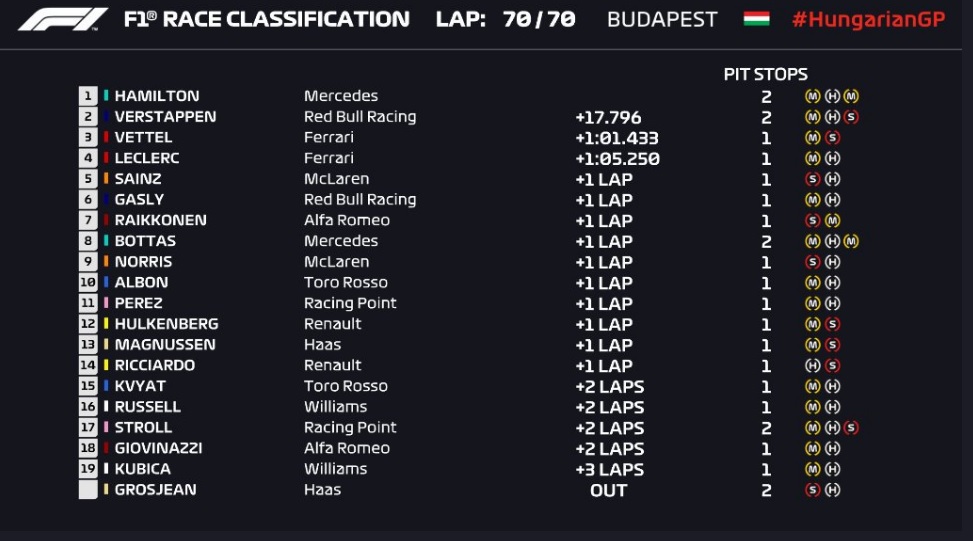Select the BUDAPEST location label
Viewport: 973px width, 541px height.
click(662, 20)
